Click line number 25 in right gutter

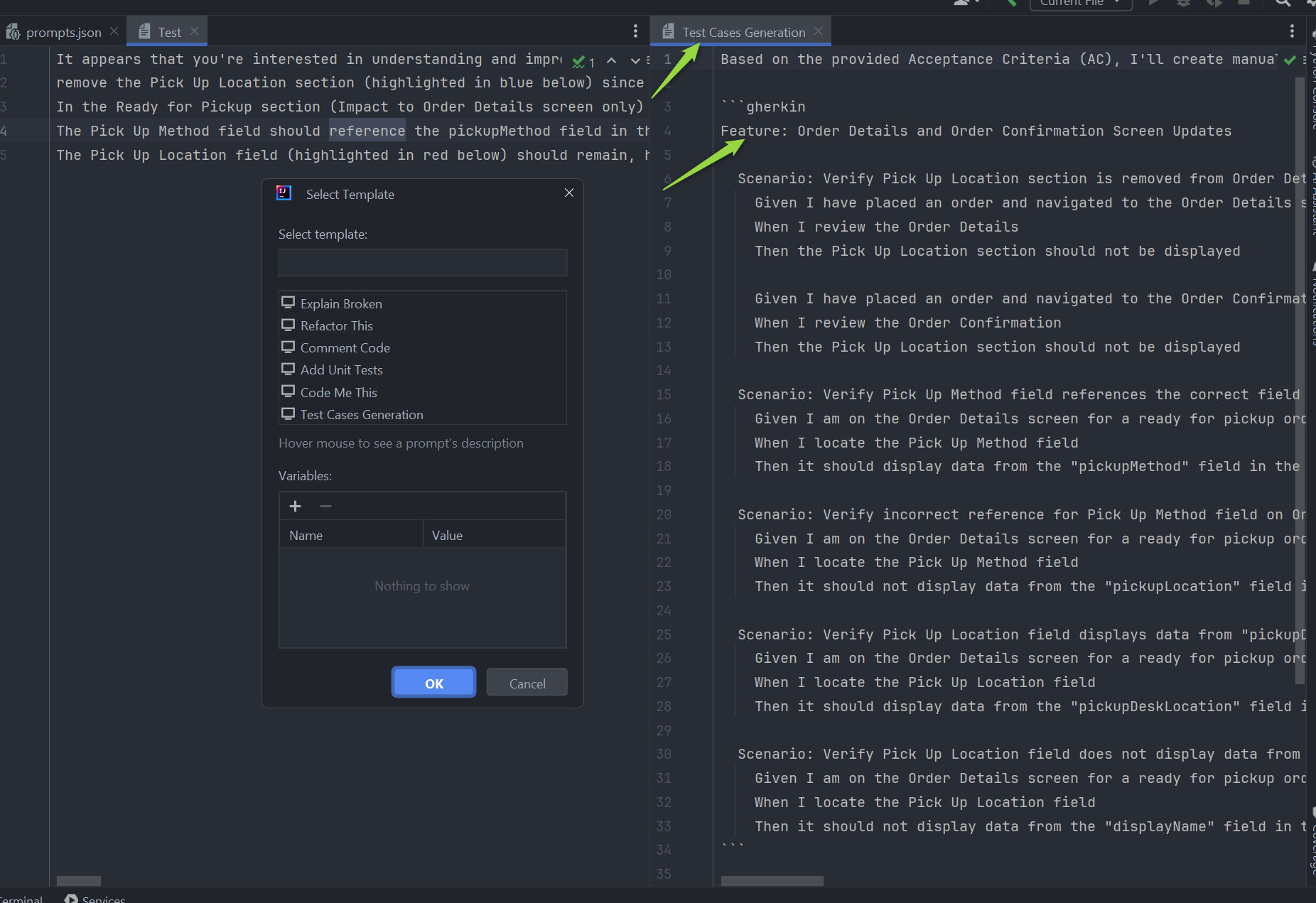663,634
